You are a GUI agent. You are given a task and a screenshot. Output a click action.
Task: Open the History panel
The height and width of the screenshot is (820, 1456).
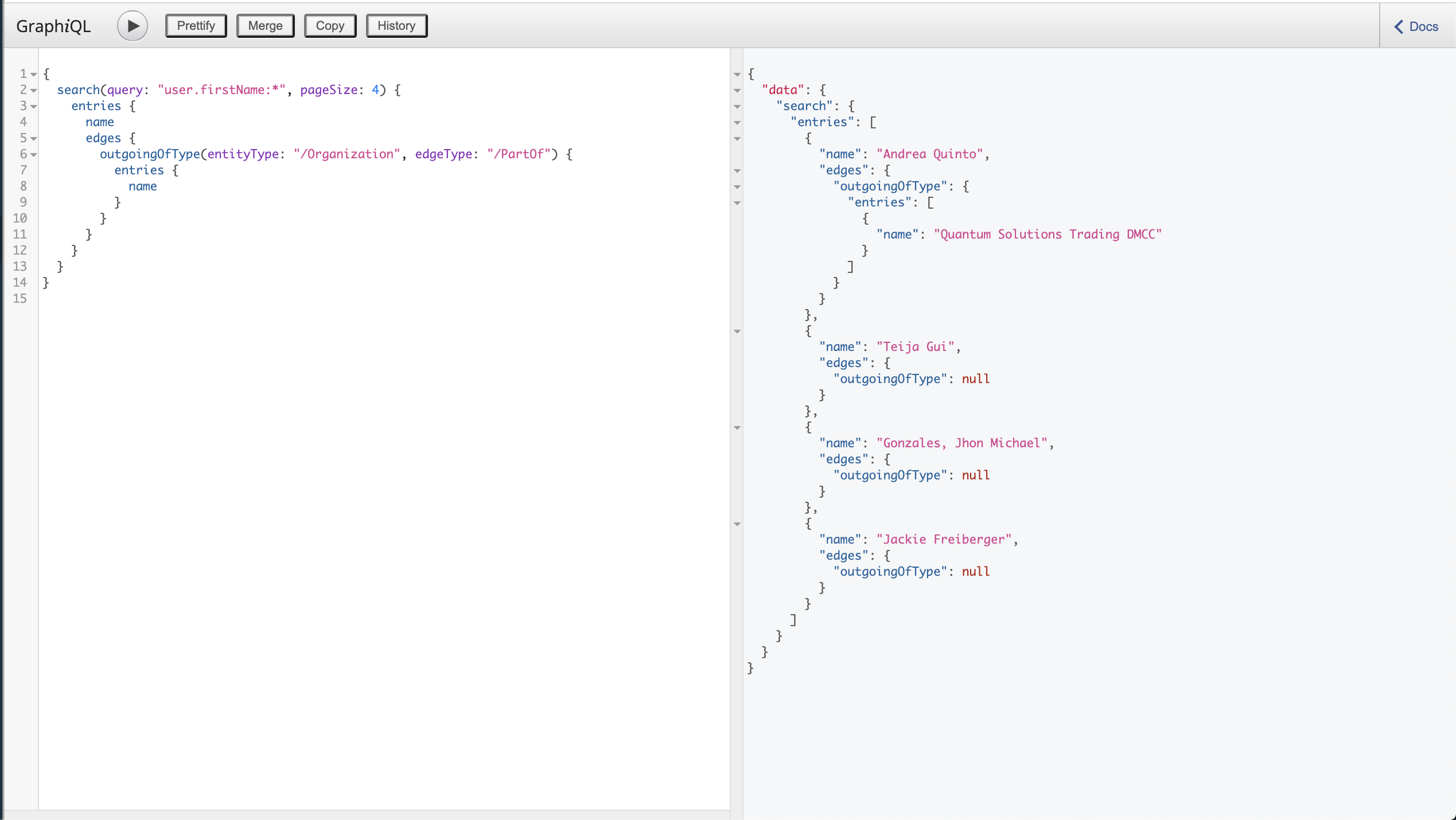pyautogui.click(x=396, y=26)
